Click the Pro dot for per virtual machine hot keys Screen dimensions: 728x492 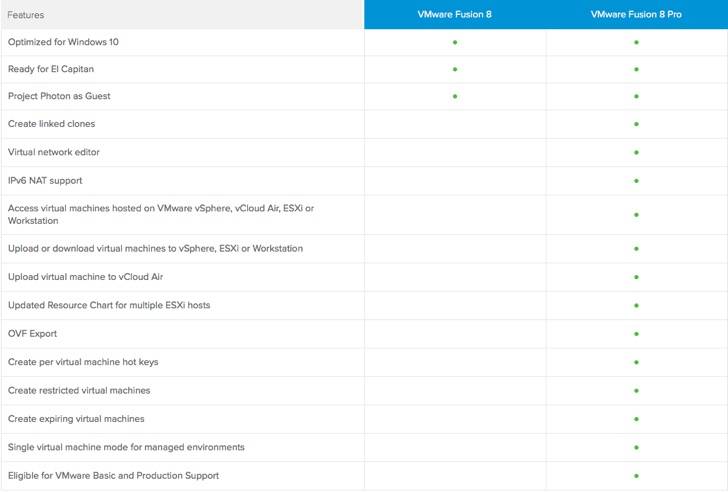click(x=637, y=362)
